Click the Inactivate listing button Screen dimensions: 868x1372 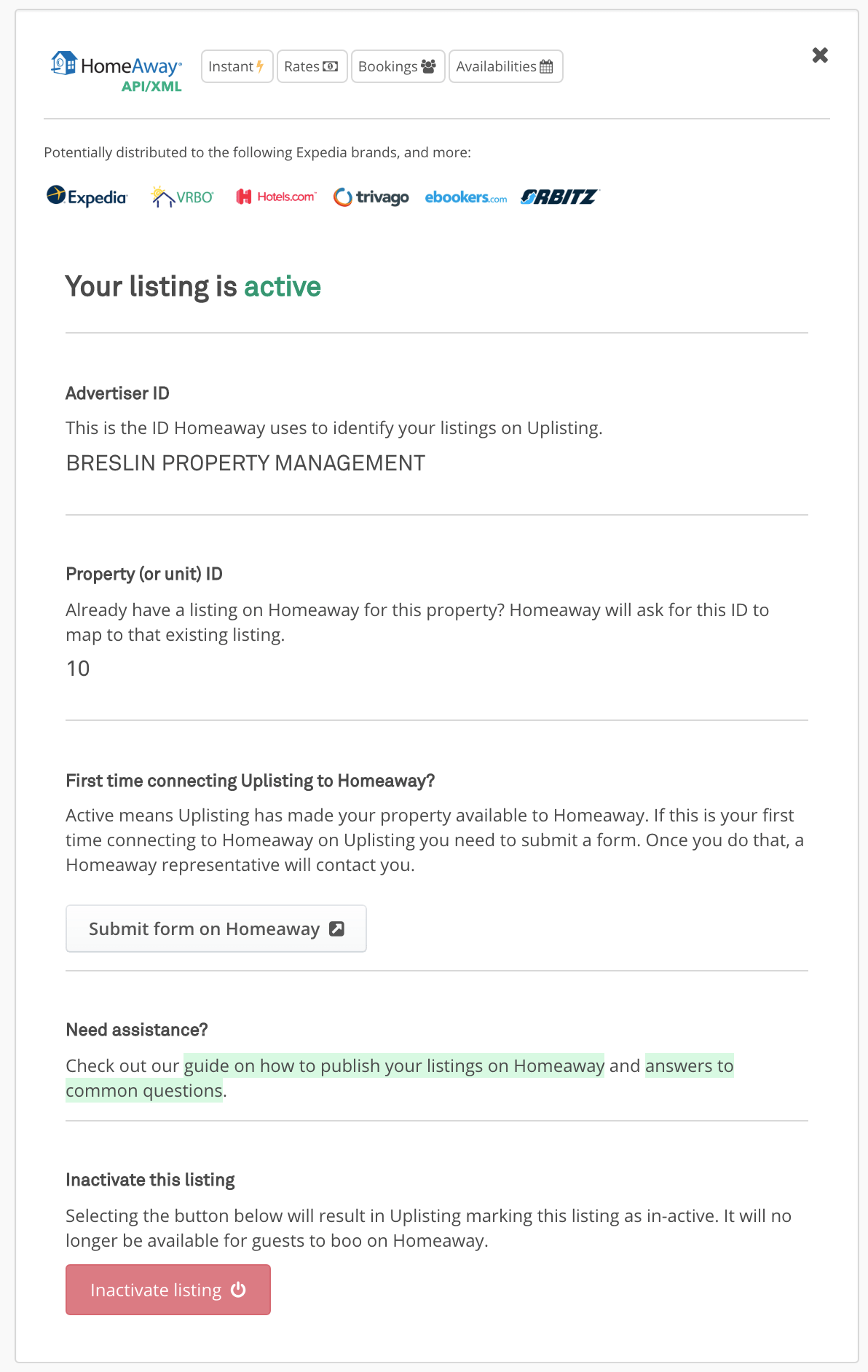[167, 1290]
